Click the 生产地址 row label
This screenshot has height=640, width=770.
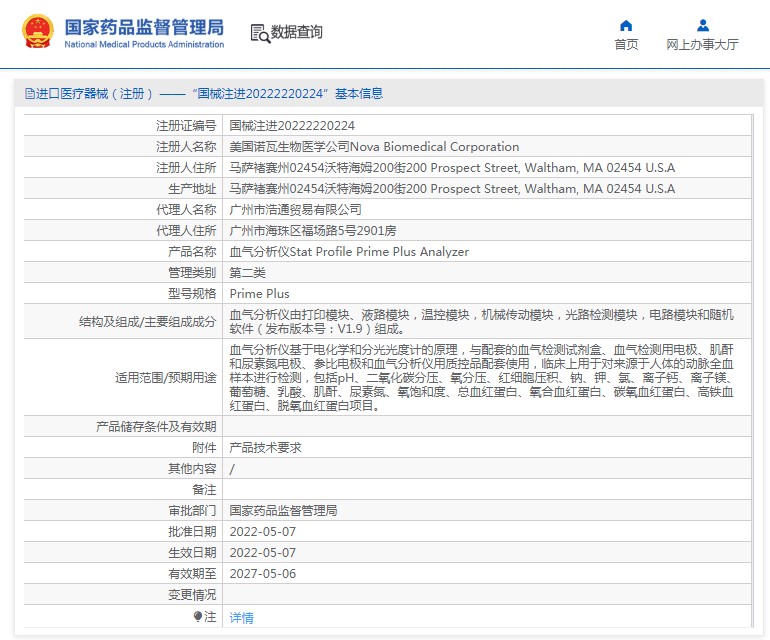coord(192,189)
